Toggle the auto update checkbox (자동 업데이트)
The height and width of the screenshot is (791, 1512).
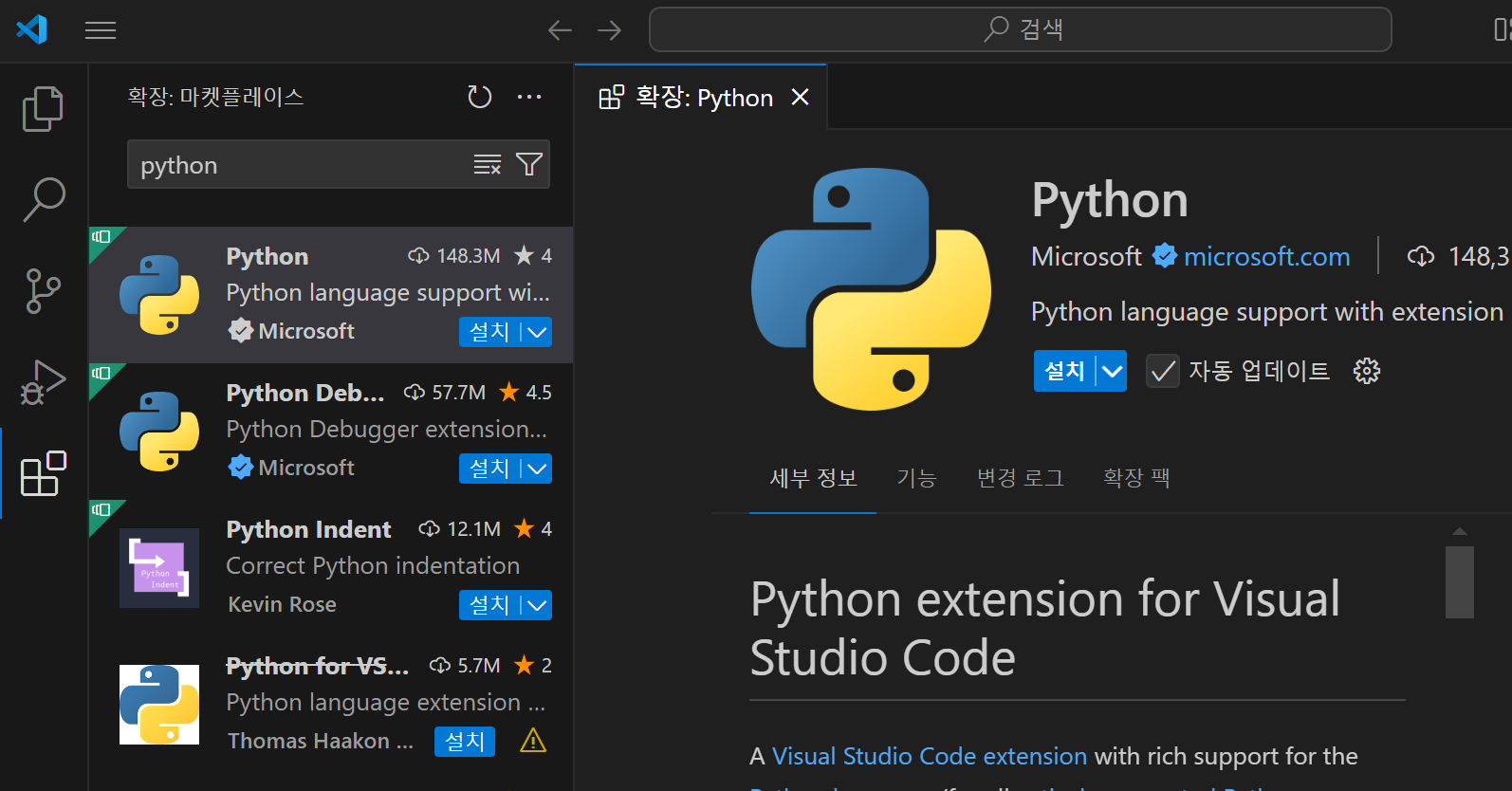pos(1163,371)
